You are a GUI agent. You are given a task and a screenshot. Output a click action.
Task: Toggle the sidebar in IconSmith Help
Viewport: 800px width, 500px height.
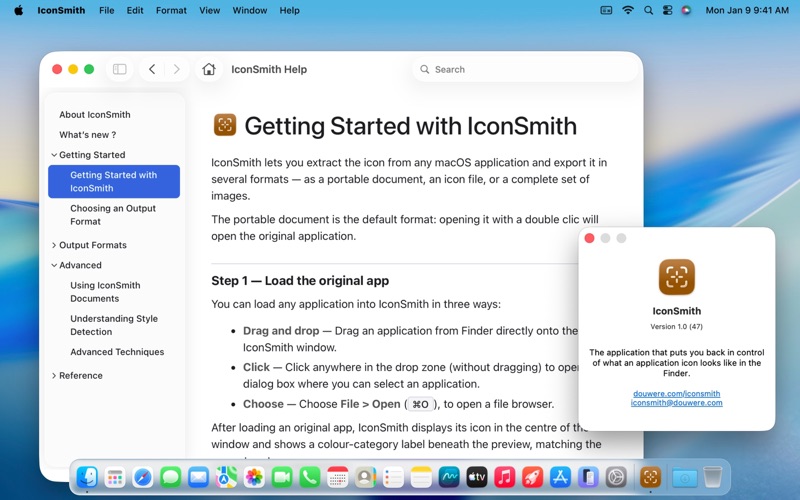pos(119,69)
